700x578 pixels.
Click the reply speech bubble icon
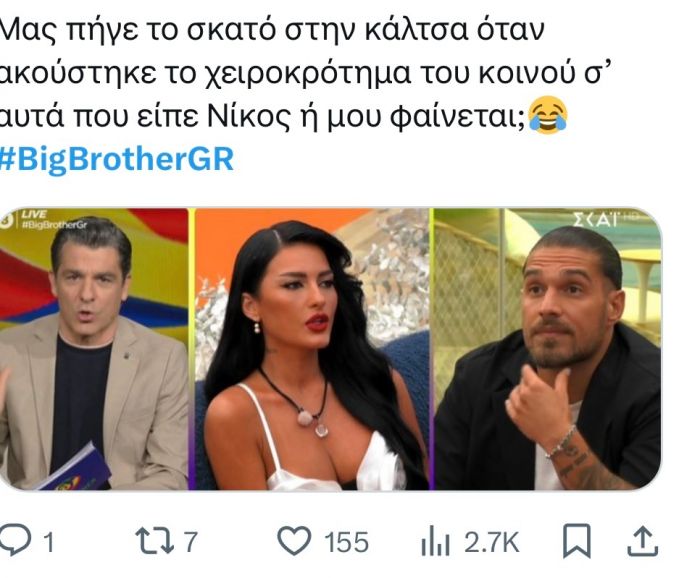[x=15, y=541]
